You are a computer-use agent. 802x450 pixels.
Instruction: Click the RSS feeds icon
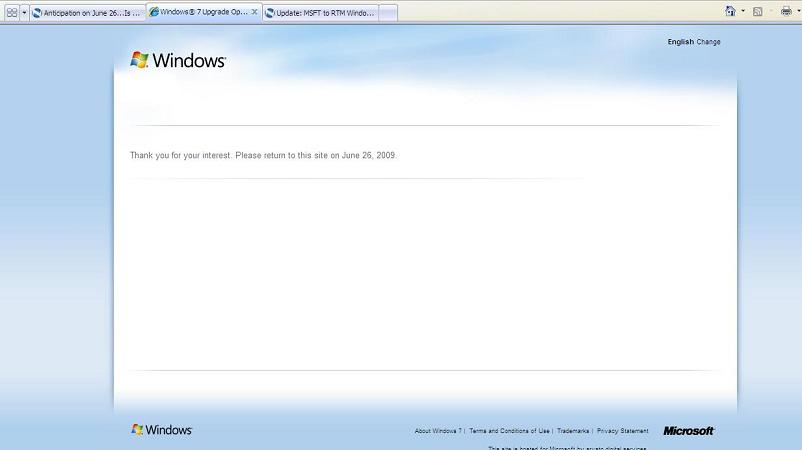pos(757,11)
